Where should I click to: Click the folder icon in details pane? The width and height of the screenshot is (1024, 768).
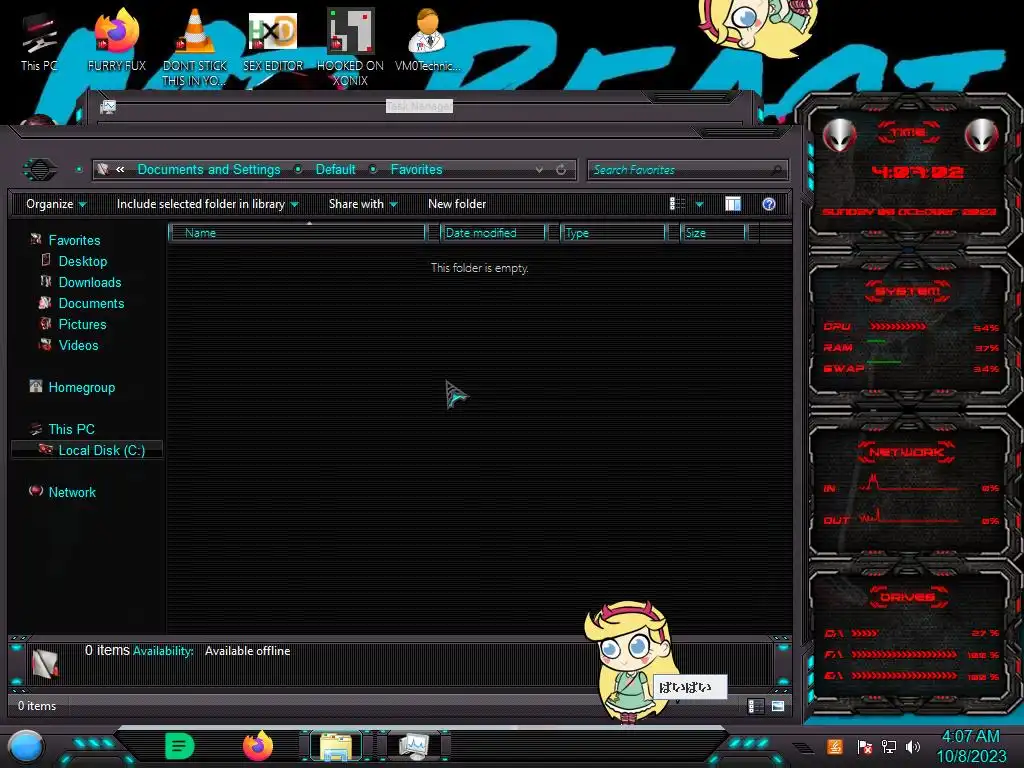(44, 664)
